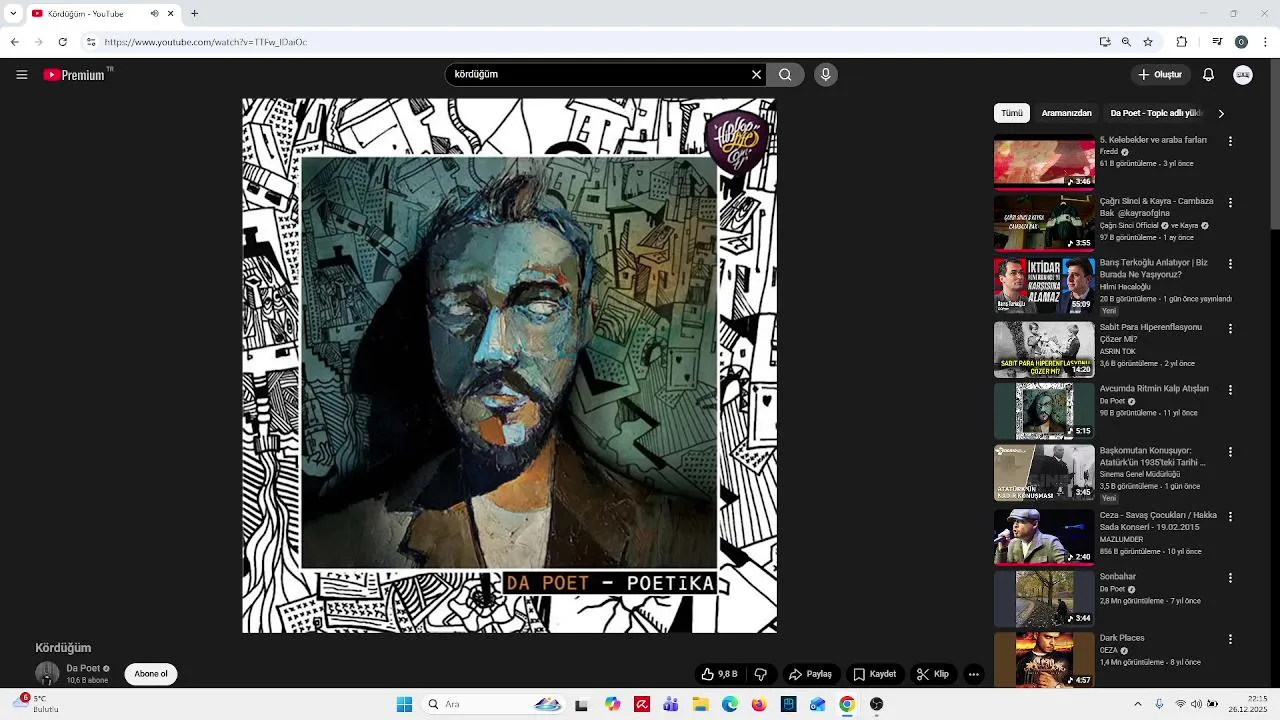Reload the page in Chrome

(x=62, y=42)
